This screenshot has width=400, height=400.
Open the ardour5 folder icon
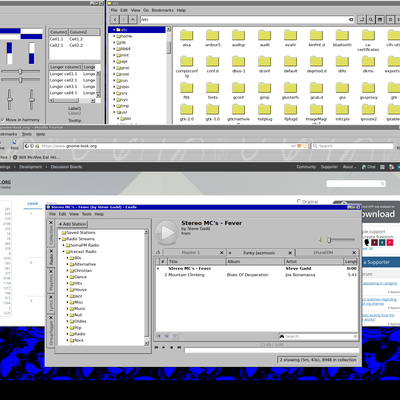coord(213,35)
